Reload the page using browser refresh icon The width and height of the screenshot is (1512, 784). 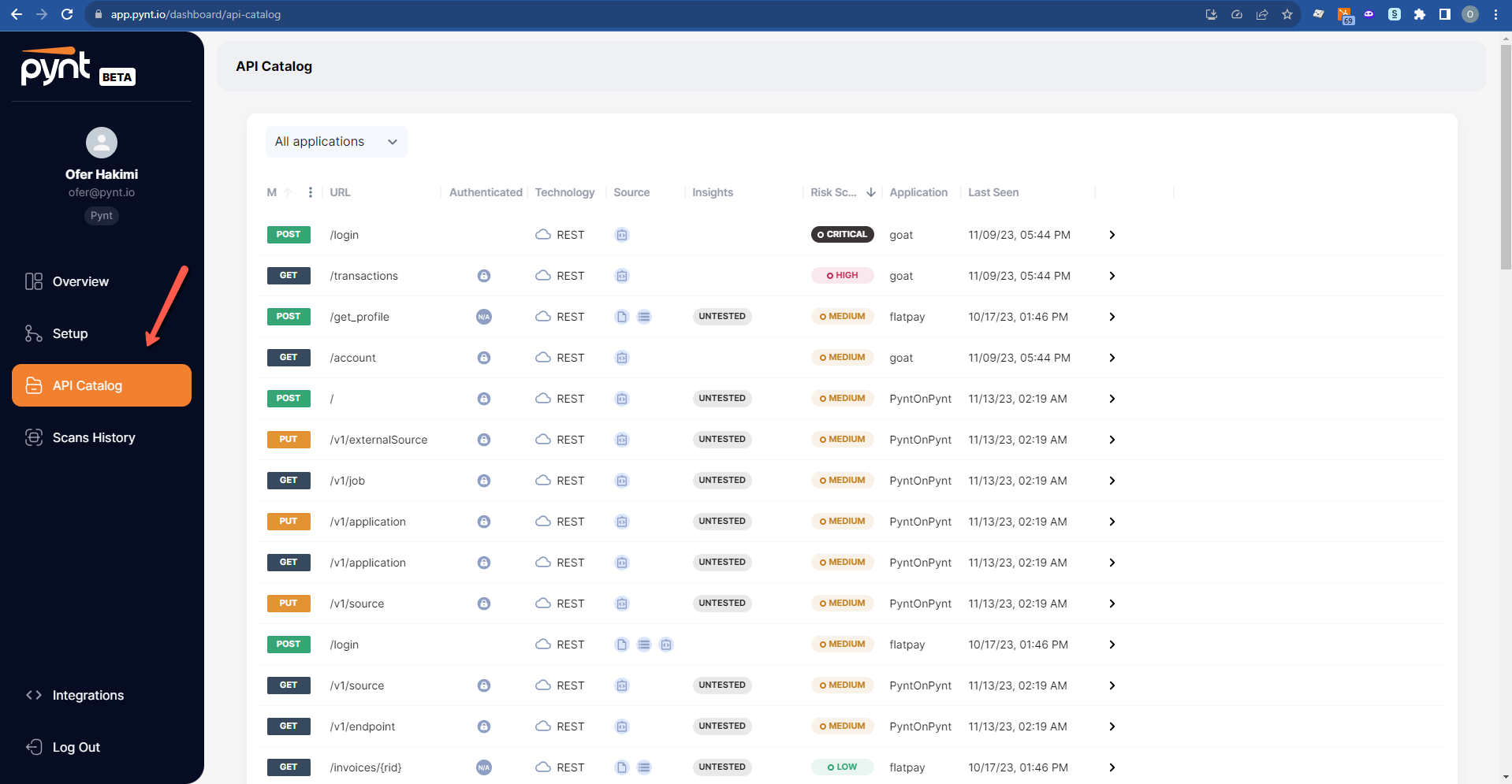pyautogui.click(x=67, y=14)
